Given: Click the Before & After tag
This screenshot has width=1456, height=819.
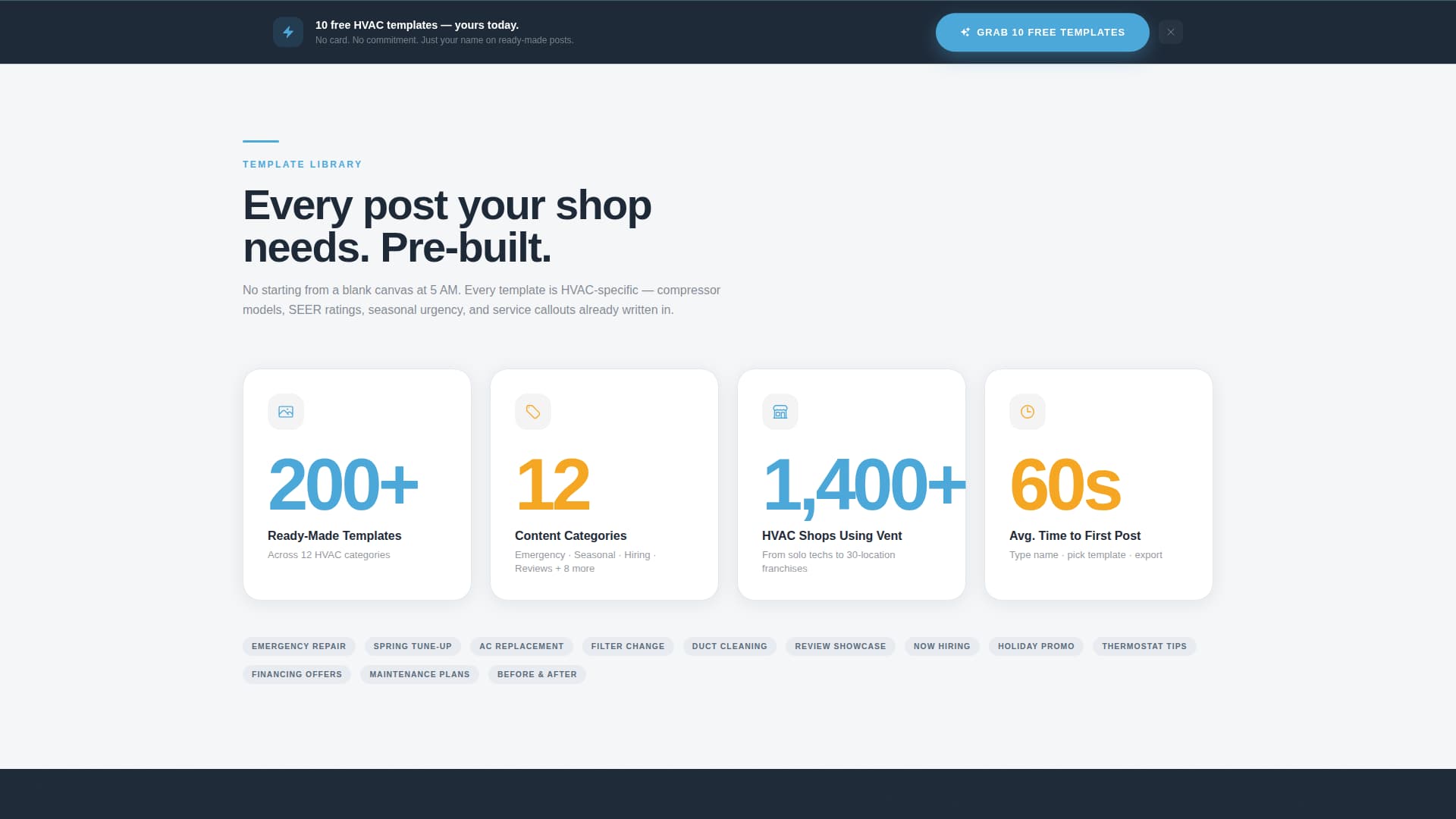Looking at the screenshot, I should pyautogui.click(x=537, y=674).
